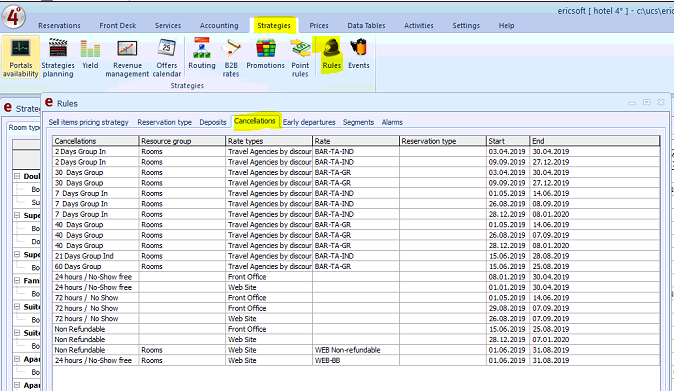Collapse the second Supe tree node
The width and height of the screenshot is (674, 391).
pos(17,254)
